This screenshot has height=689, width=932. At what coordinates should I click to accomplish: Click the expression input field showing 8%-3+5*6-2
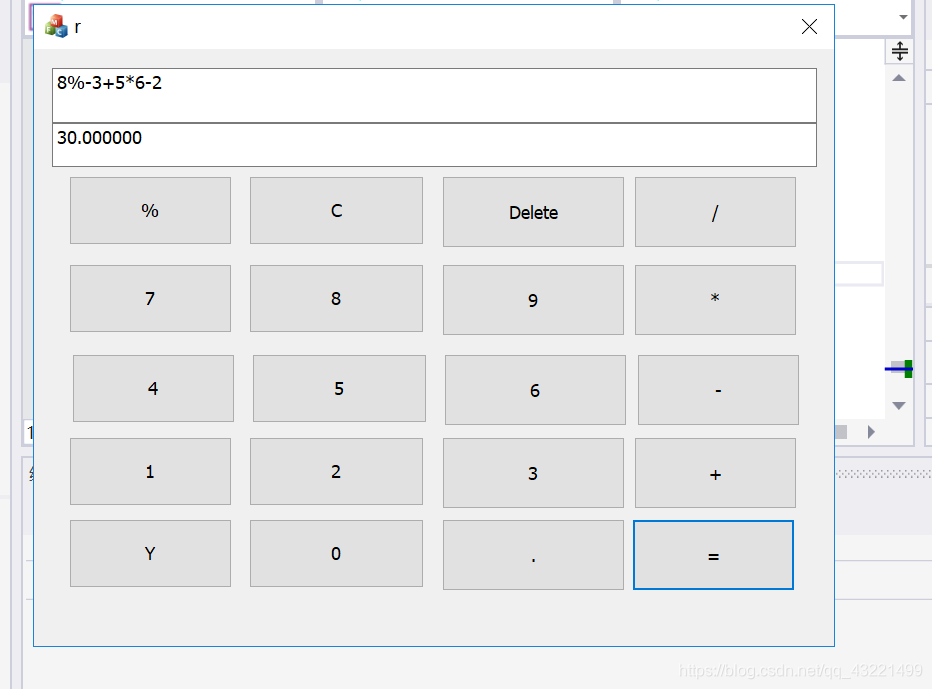pos(434,96)
